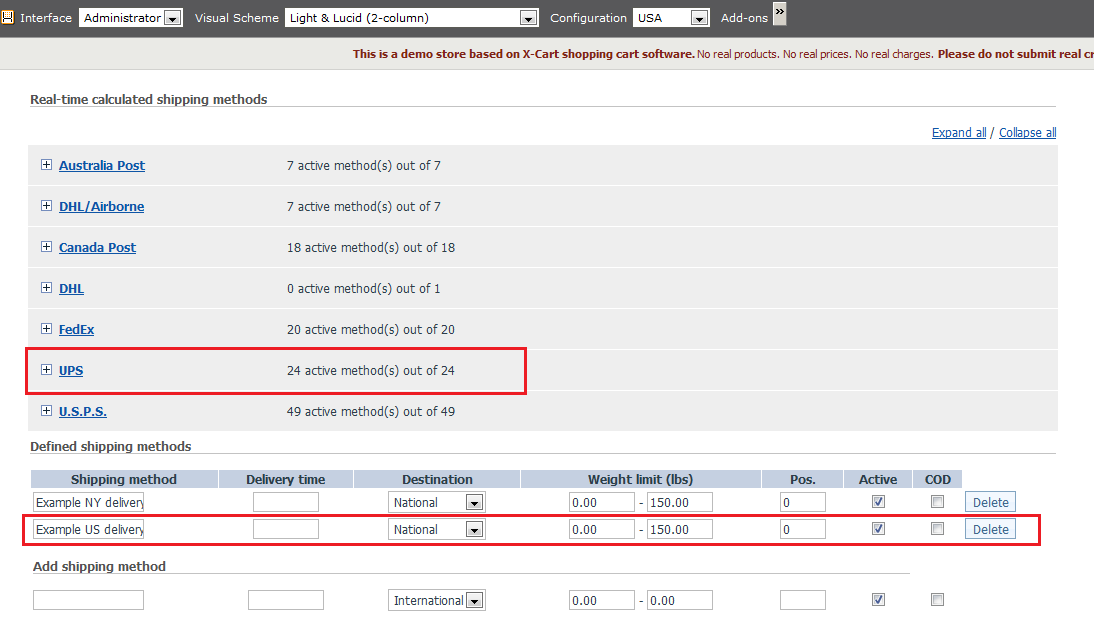Delete the Example US delivery method
Image resolution: width=1094 pixels, height=625 pixels.
coord(990,529)
